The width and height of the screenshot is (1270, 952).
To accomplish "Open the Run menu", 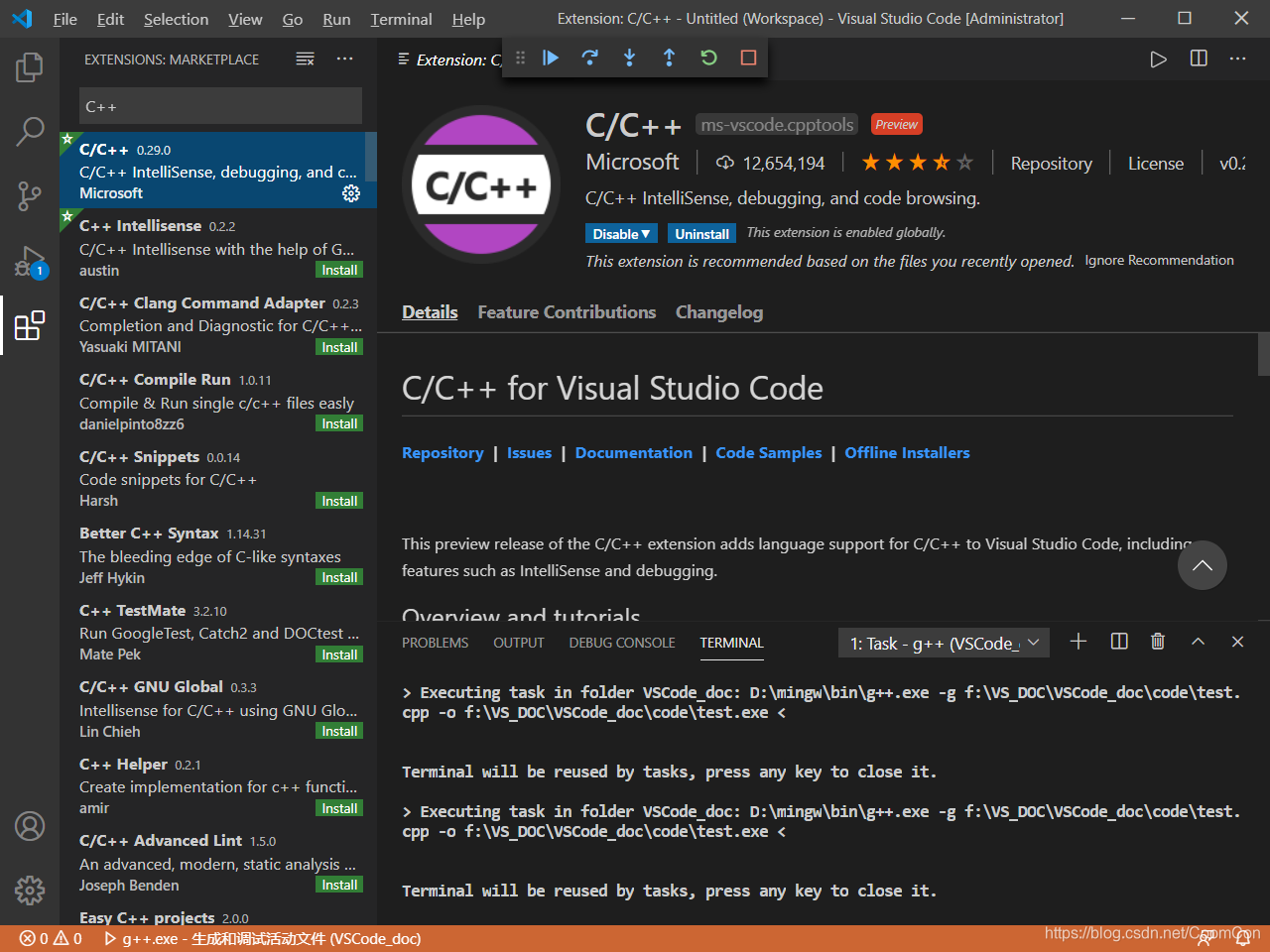I will point(336,19).
